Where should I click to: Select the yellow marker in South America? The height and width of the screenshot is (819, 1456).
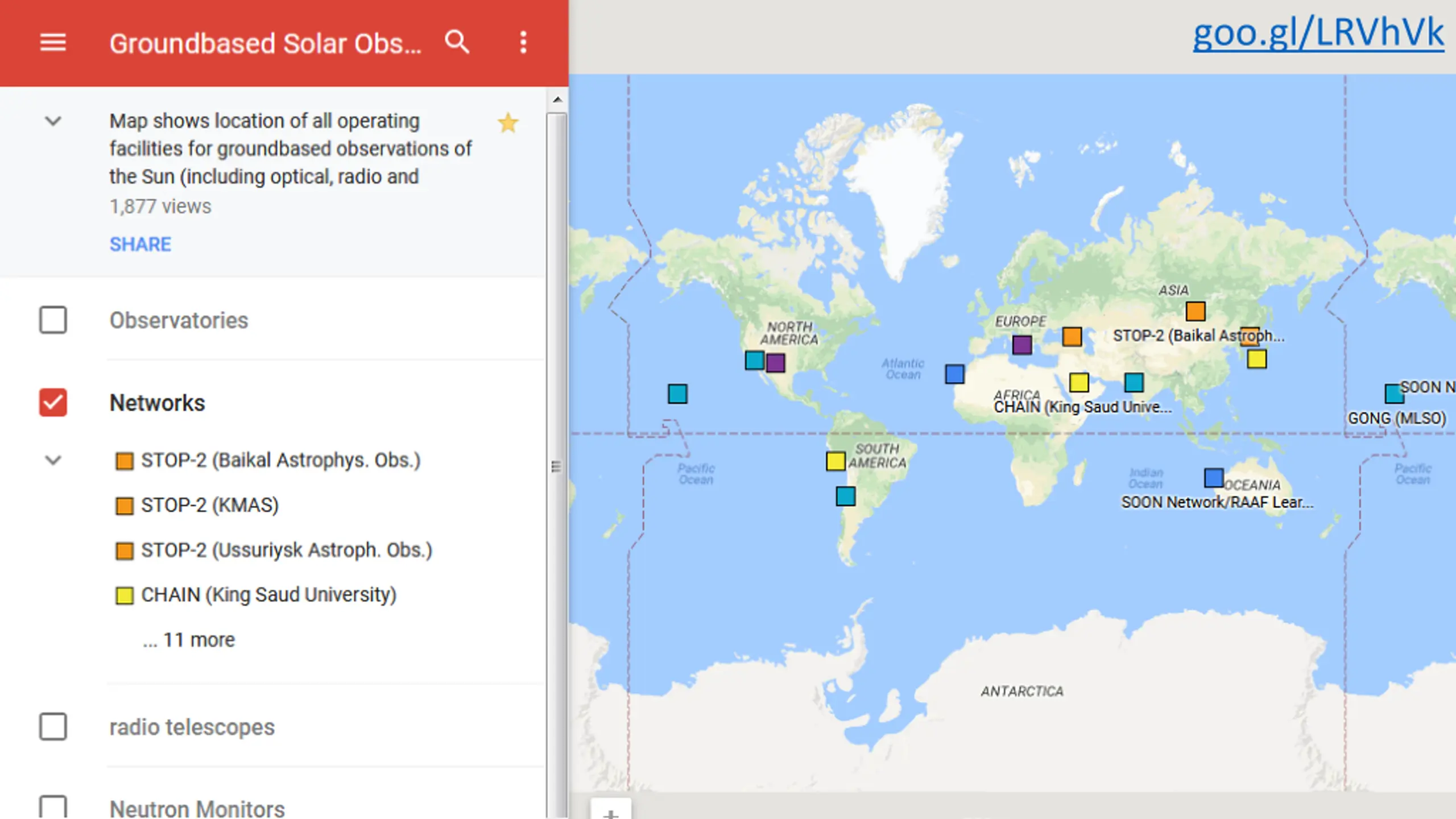(x=835, y=461)
